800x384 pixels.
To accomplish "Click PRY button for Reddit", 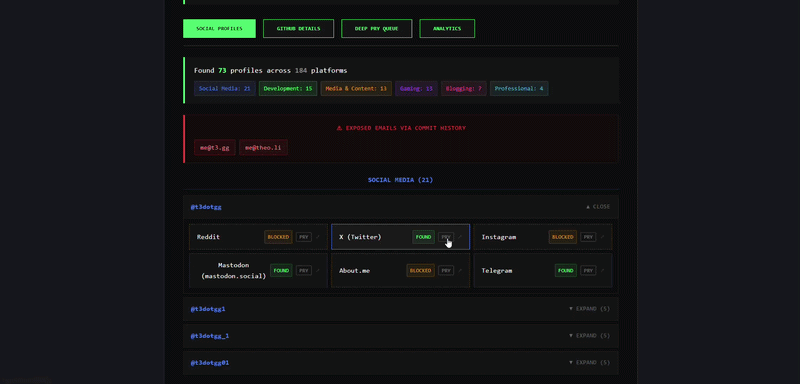I will [304, 237].
